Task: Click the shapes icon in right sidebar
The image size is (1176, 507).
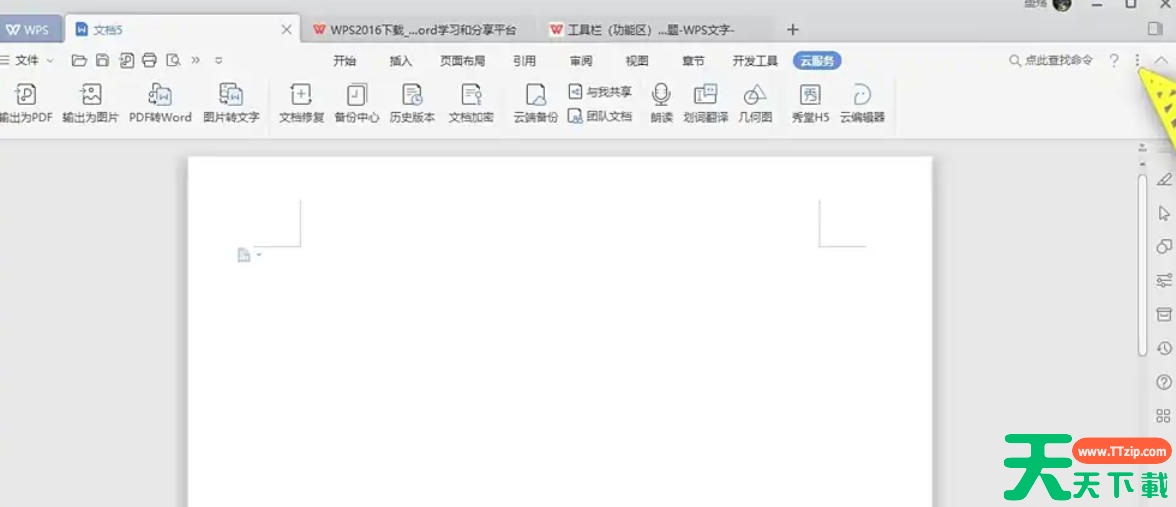Action: 1164,246
